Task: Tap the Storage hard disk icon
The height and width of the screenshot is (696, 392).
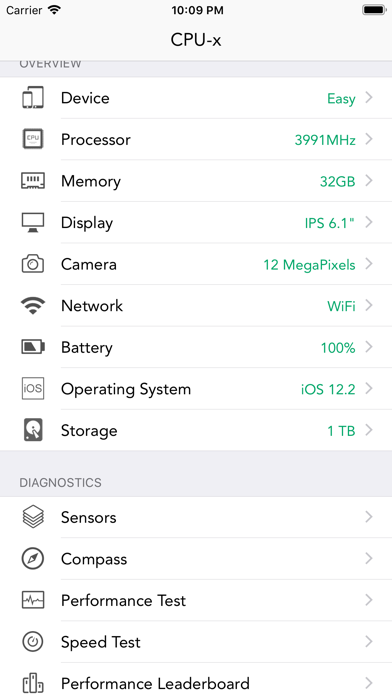Action: click(x=33, y=430)
